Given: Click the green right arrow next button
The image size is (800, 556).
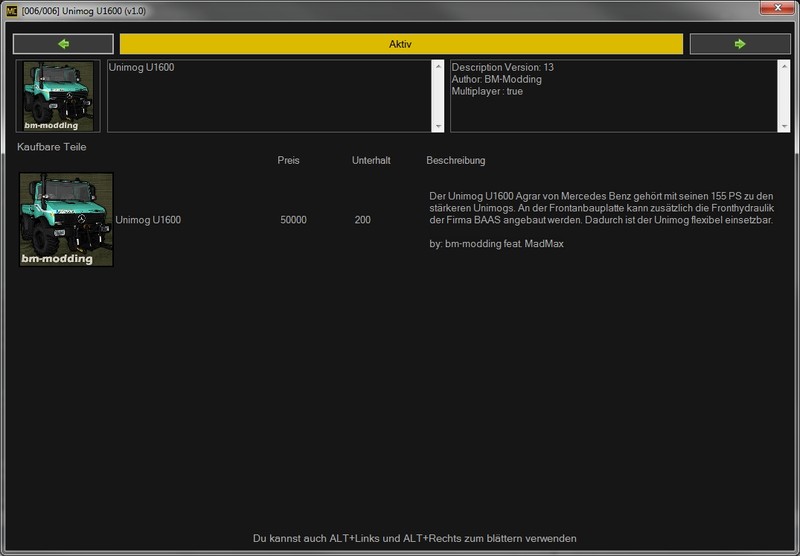Looking at the screenshot, I should (739, 44).
